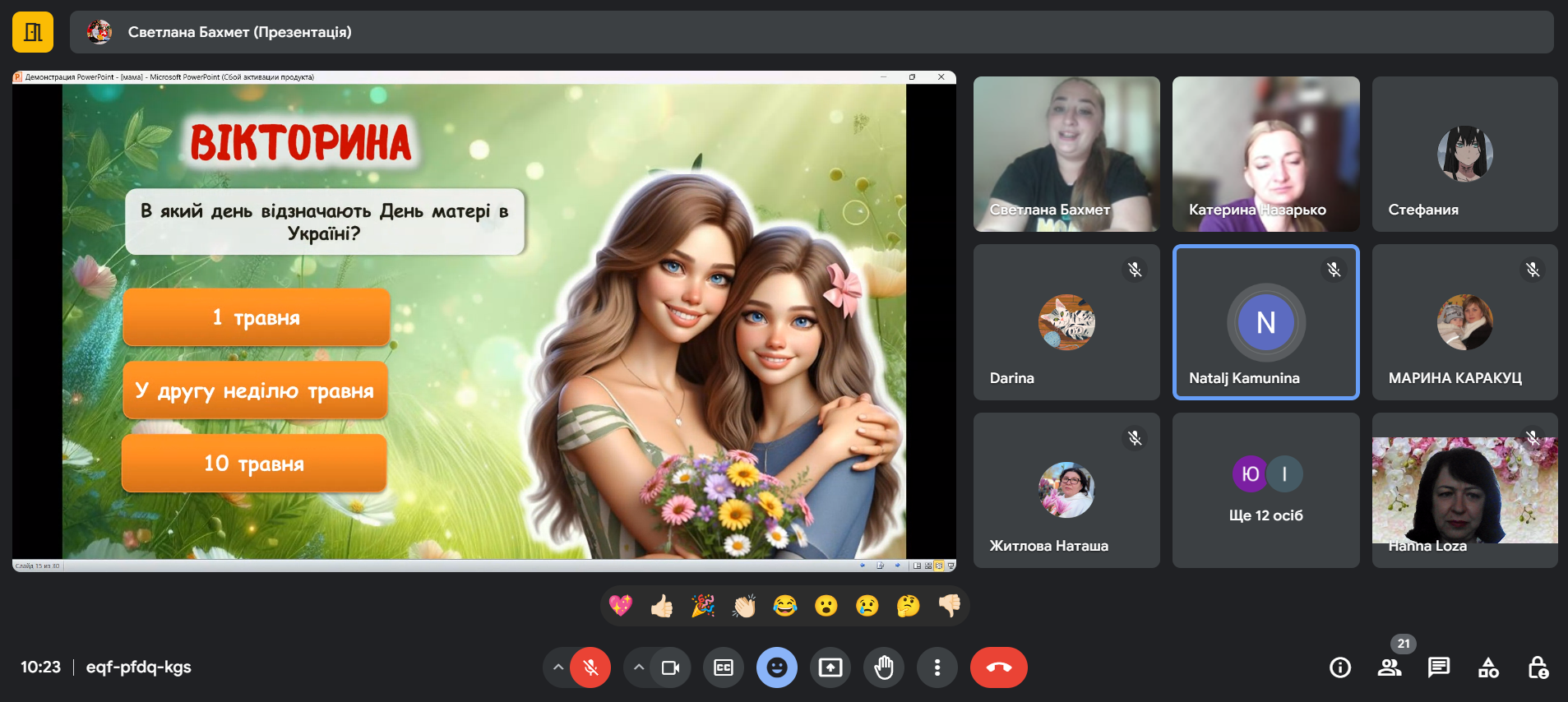Open the participants list showing 21 people
Screen dimensions: 1568x702
point(1390,667)
